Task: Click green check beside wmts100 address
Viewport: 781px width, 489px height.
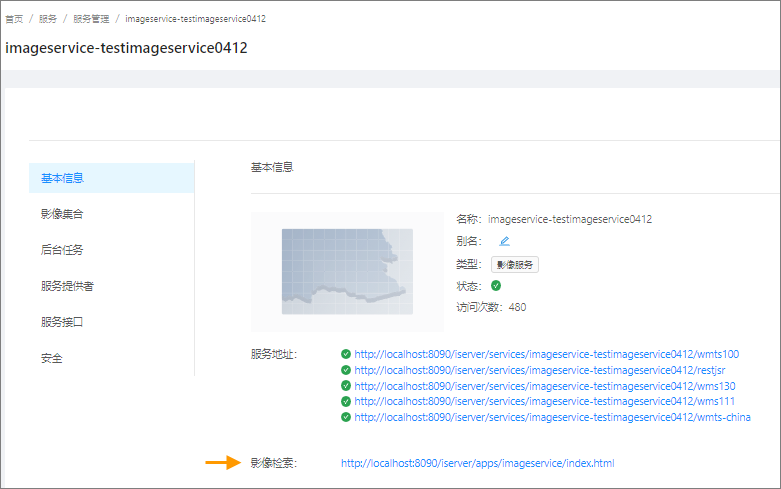Action: pos(346,354)
